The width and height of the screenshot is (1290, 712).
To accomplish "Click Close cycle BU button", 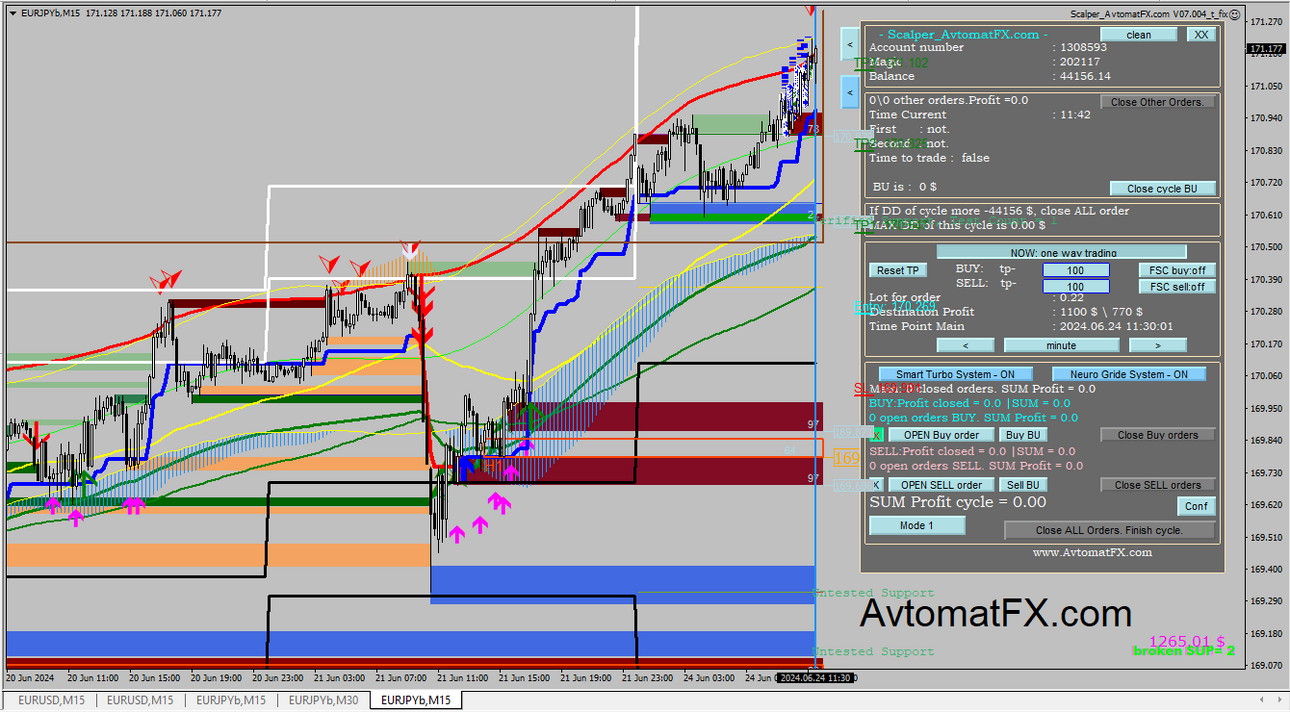I will point(1162,188).
